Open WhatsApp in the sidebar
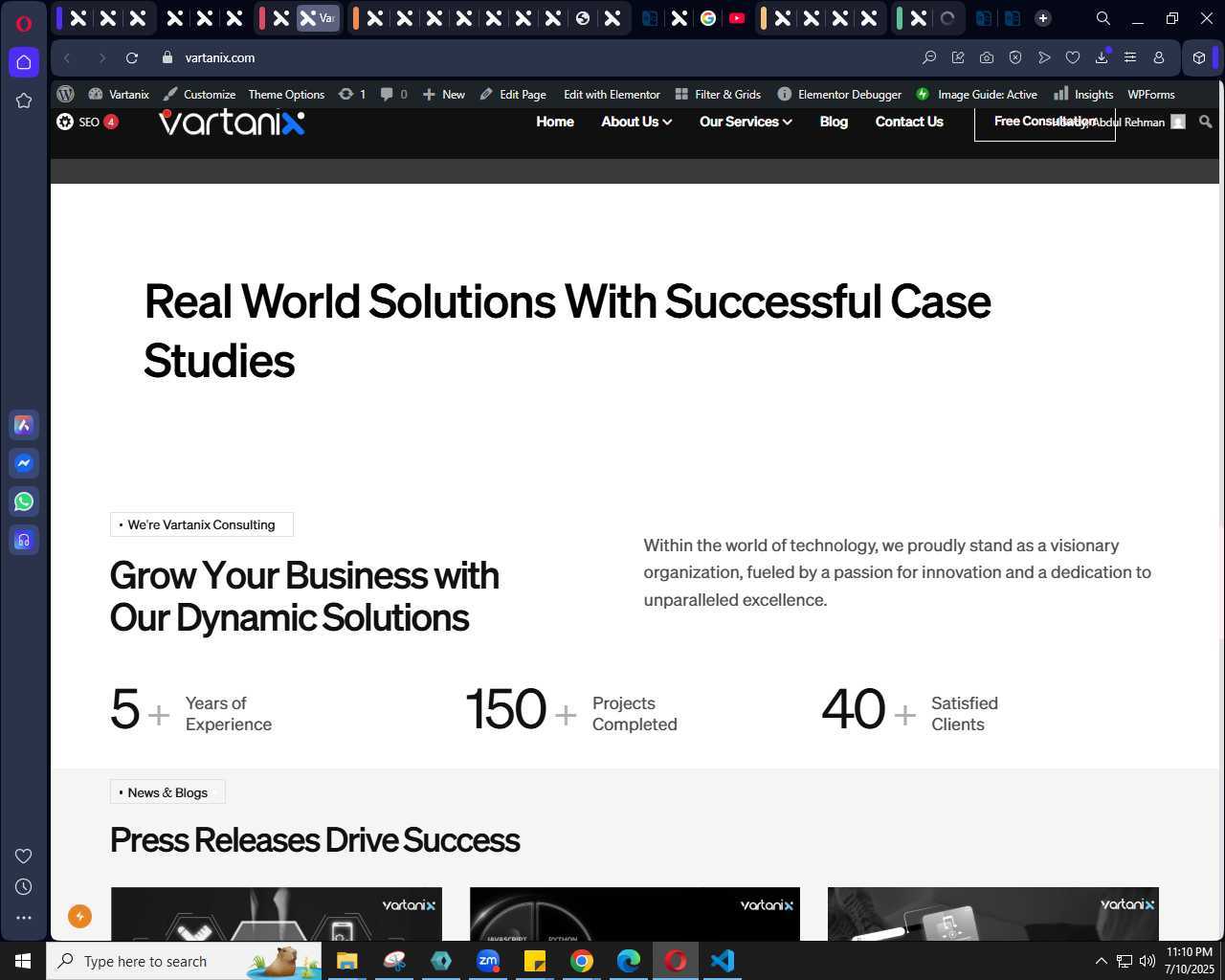This screenshot has height=980, width=1225. [24, 501]
